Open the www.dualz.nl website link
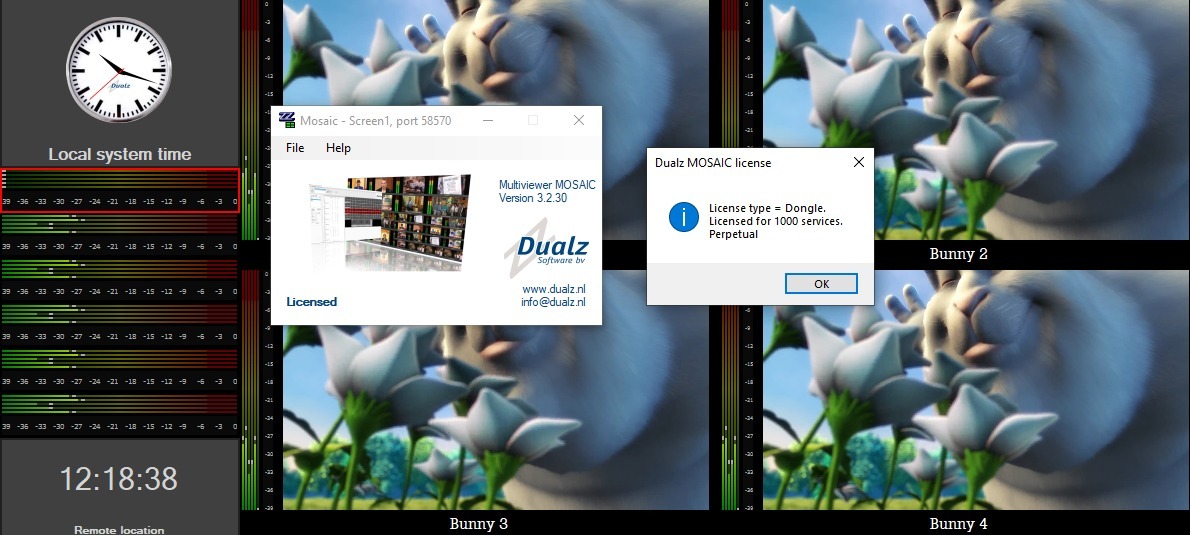Viewport: 1190px width, 535px height. point(553,289)
